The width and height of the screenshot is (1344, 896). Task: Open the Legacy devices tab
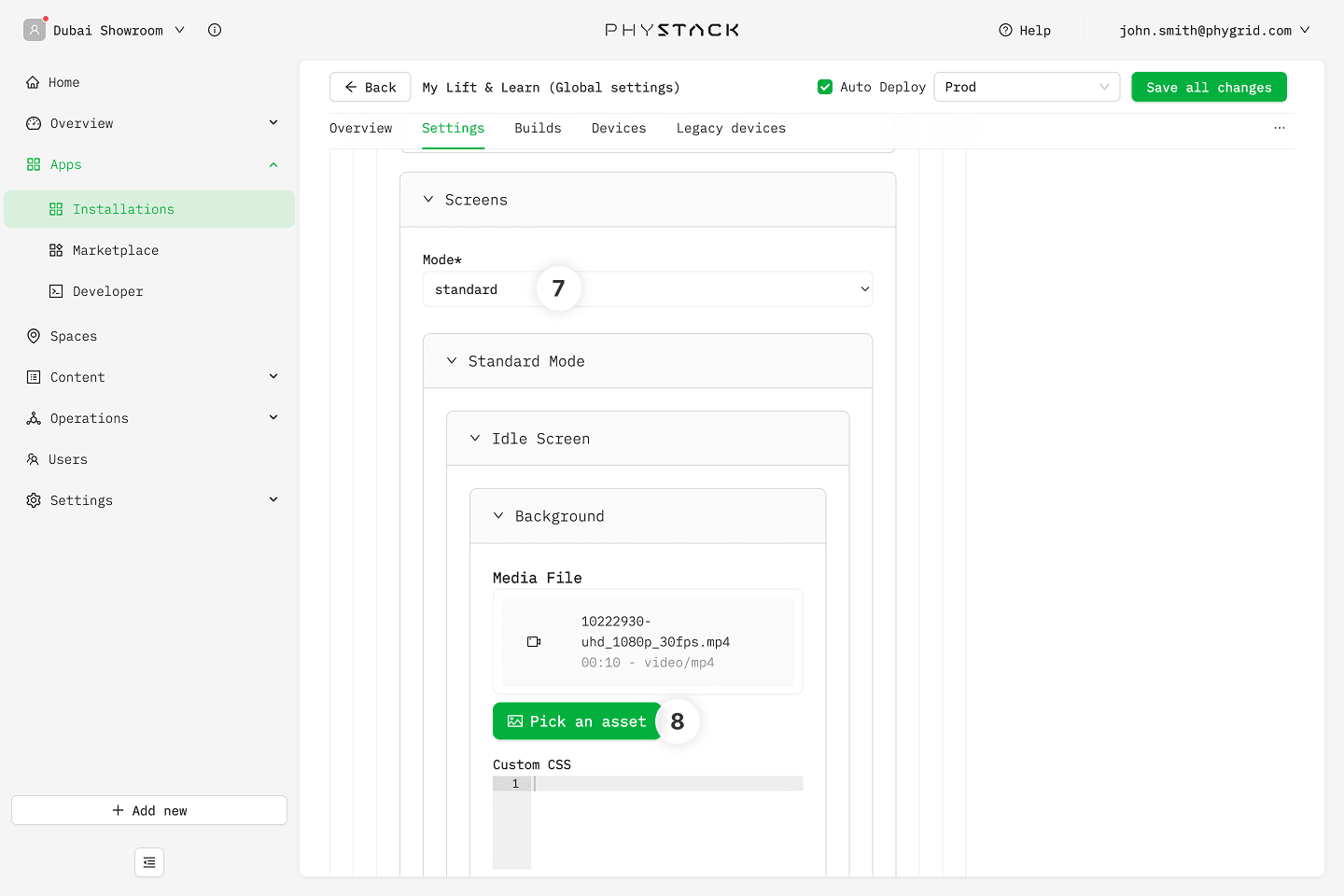tap(731, 128)
